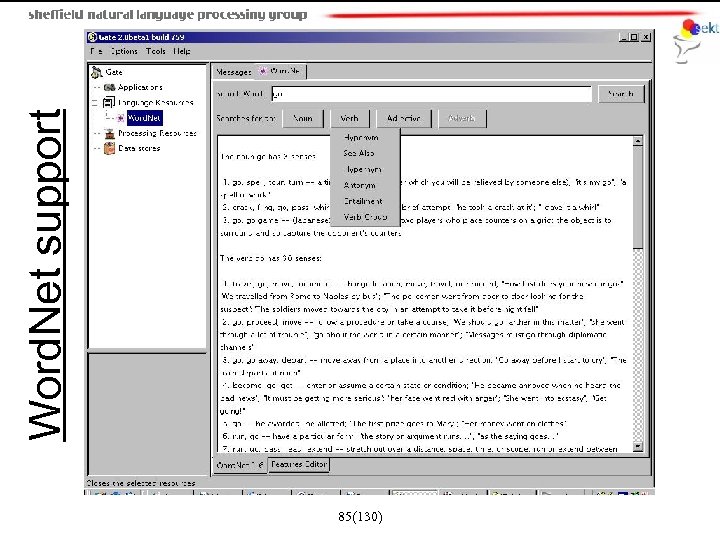Open the Options menu

pyautogui.click(x=124, y=51)
